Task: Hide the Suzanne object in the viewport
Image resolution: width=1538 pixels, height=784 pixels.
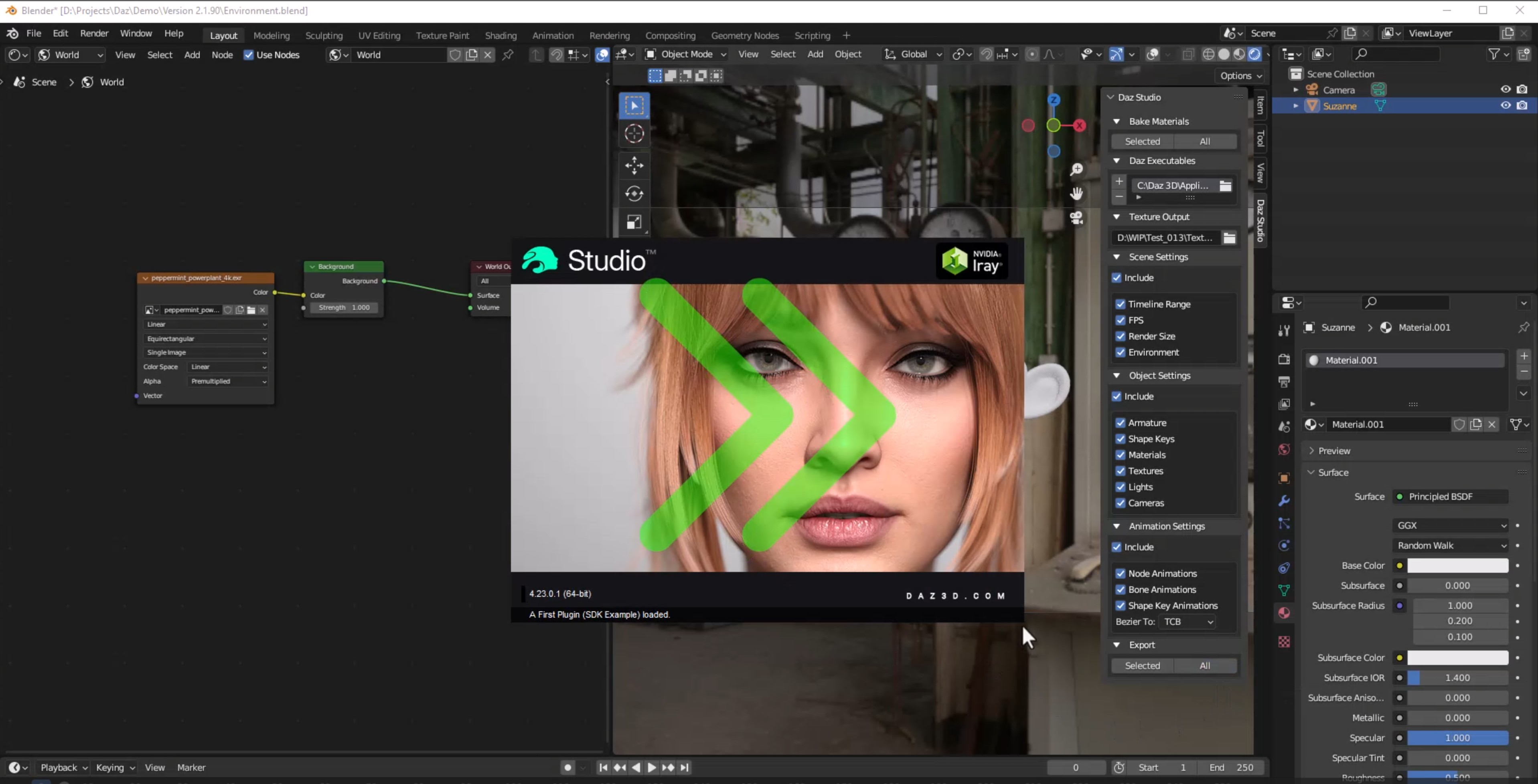Action: coord(1505,105)
